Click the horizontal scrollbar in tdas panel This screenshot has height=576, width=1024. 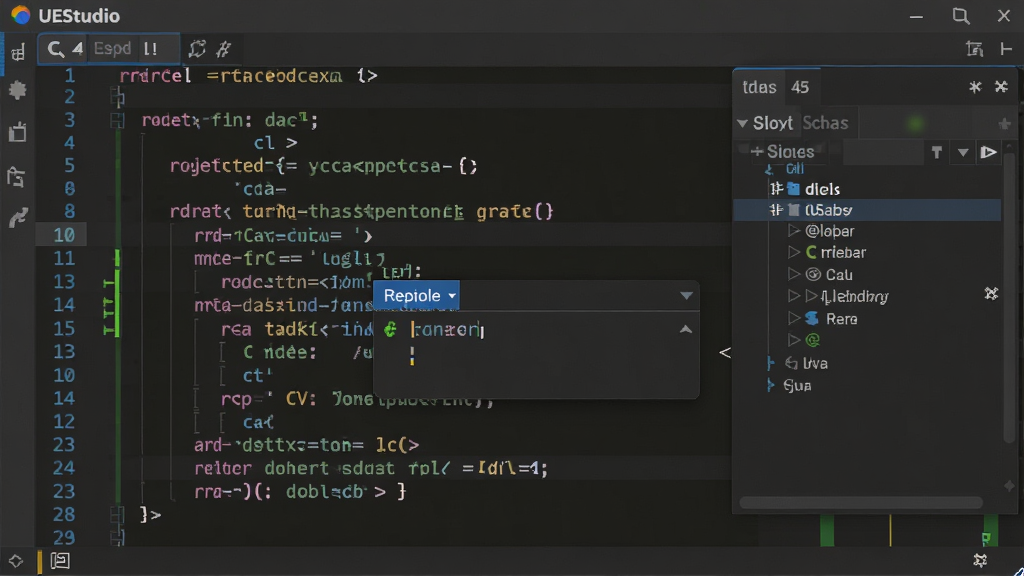[x=861, y=502]
